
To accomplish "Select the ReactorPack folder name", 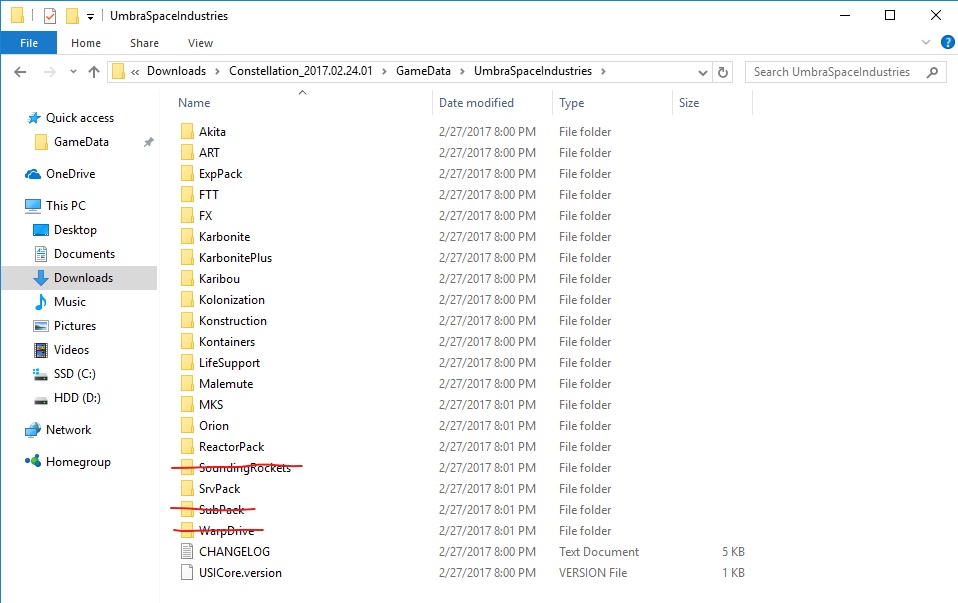I will [232, 447].
